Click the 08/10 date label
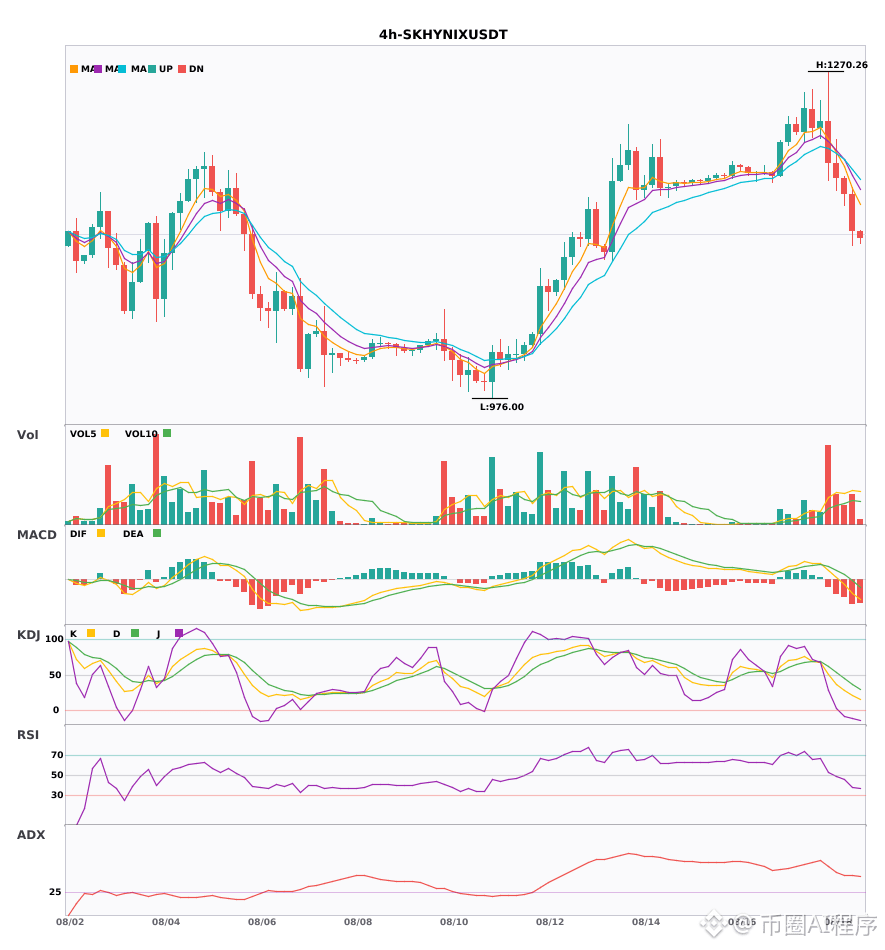Image resolution: width=885 pixels, height=950 pixels. click(x=454, y=922)
